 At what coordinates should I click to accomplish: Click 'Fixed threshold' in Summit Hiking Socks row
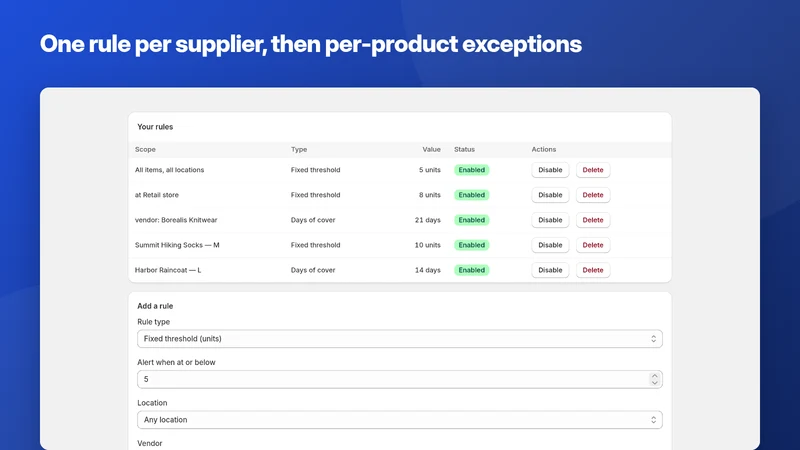[315, 245]
